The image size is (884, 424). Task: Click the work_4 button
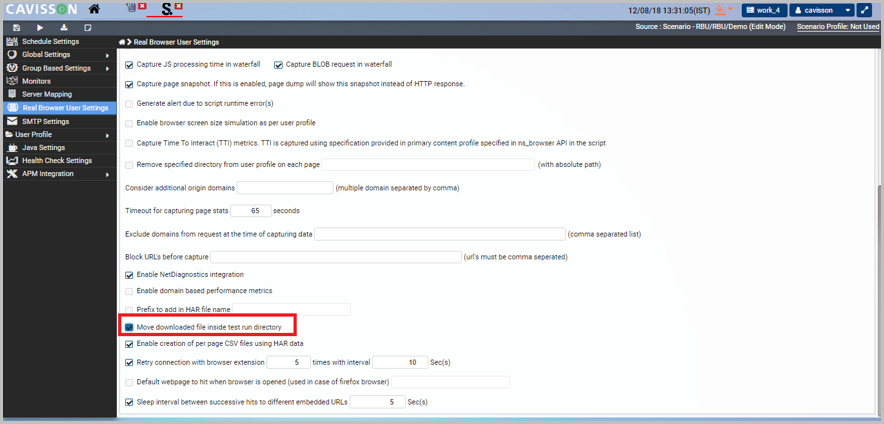tap(762, 10)
